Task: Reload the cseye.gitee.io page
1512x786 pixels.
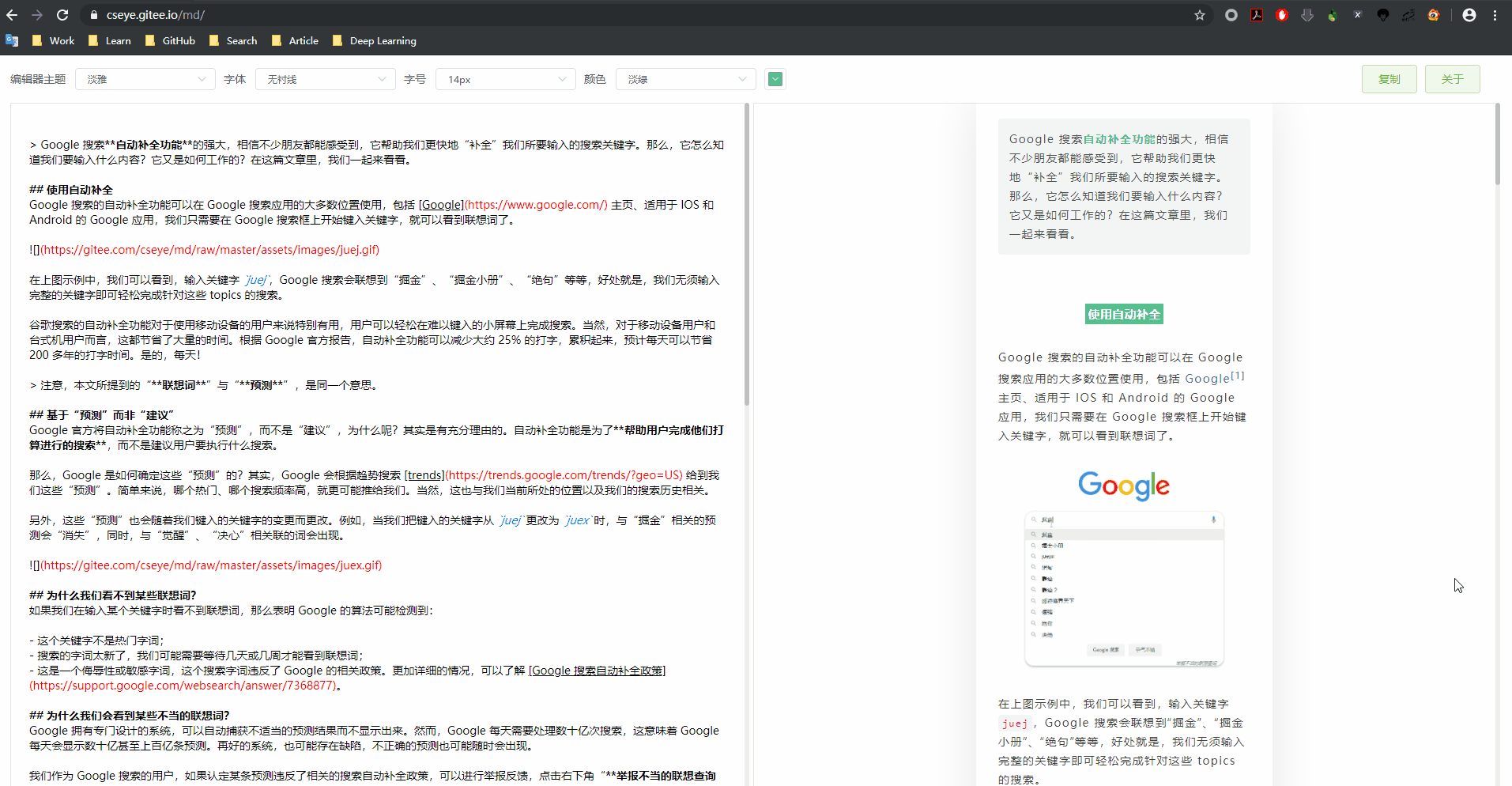Action: [62, 15]
